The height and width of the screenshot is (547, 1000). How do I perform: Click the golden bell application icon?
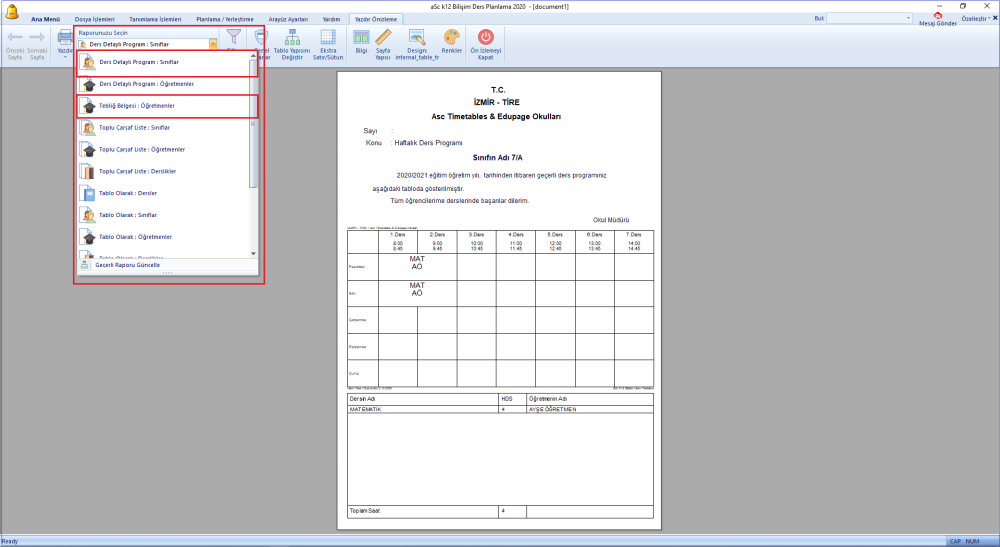coord(11,10)
